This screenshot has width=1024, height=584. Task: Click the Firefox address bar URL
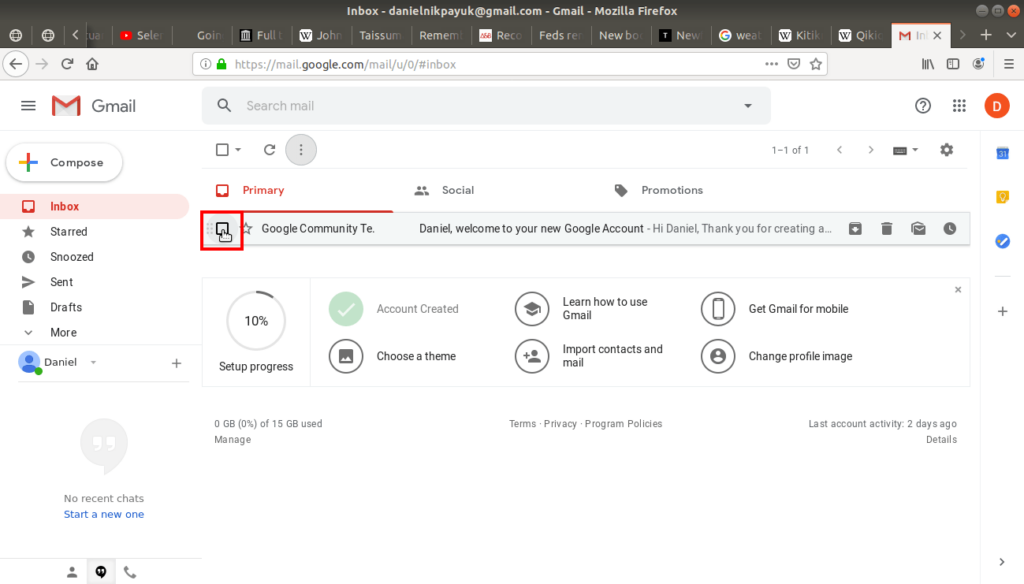point(345,64)
